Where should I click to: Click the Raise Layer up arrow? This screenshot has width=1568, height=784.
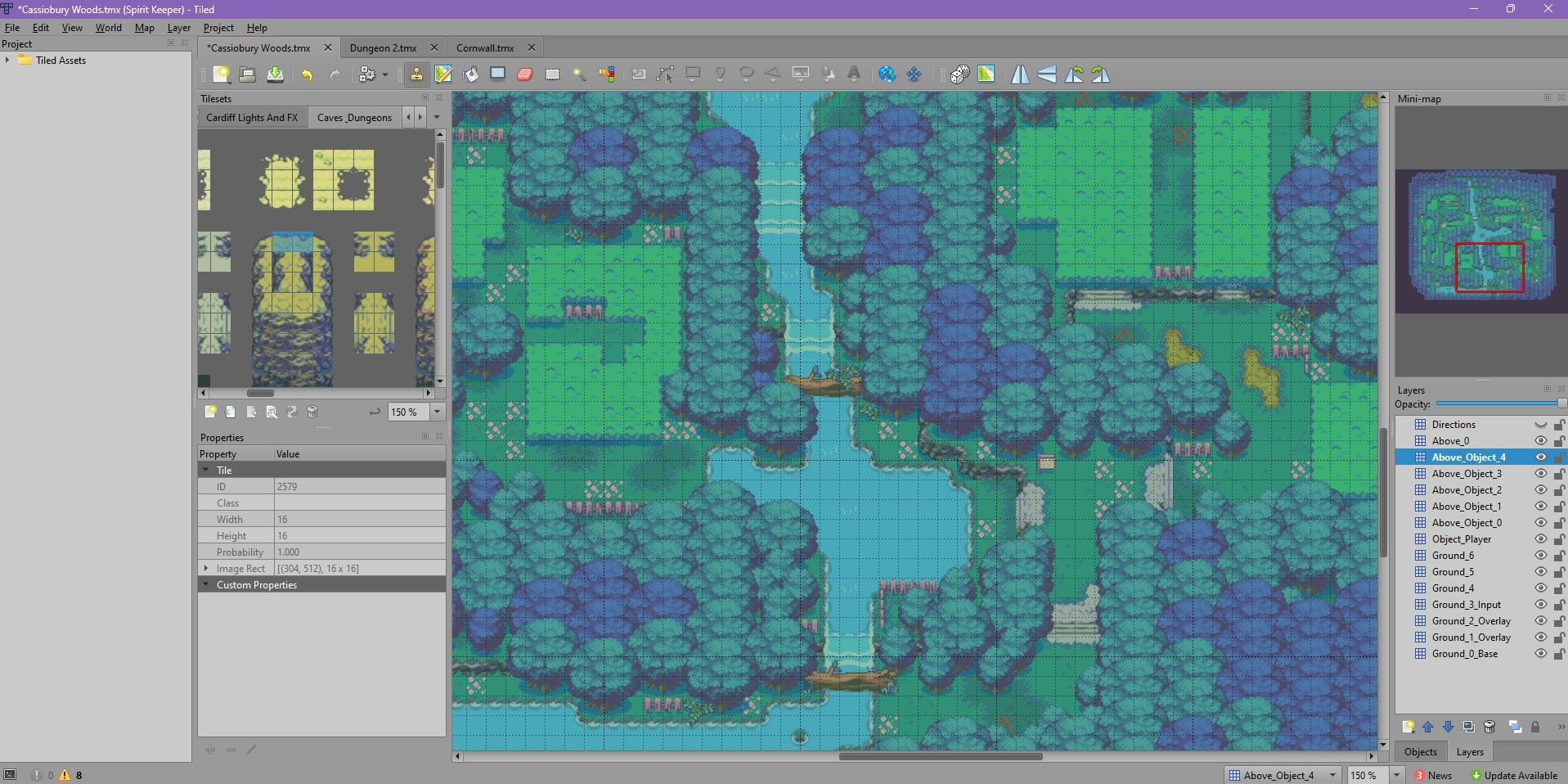coord(1428,727)
